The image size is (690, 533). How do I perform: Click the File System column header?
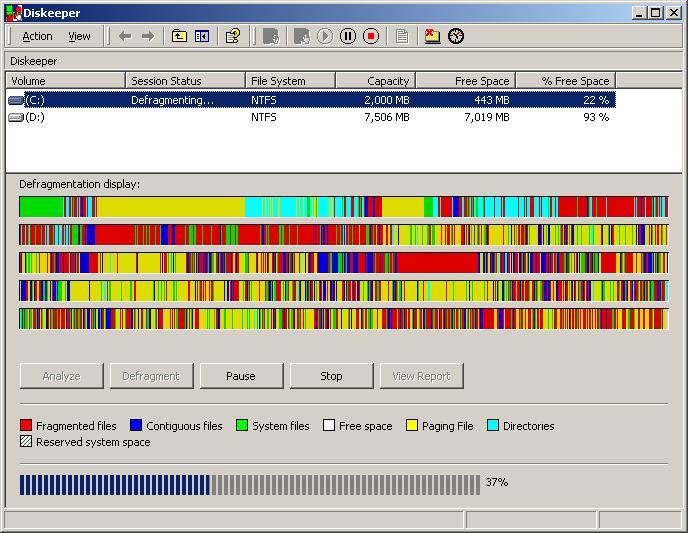(x=290, y=80)
